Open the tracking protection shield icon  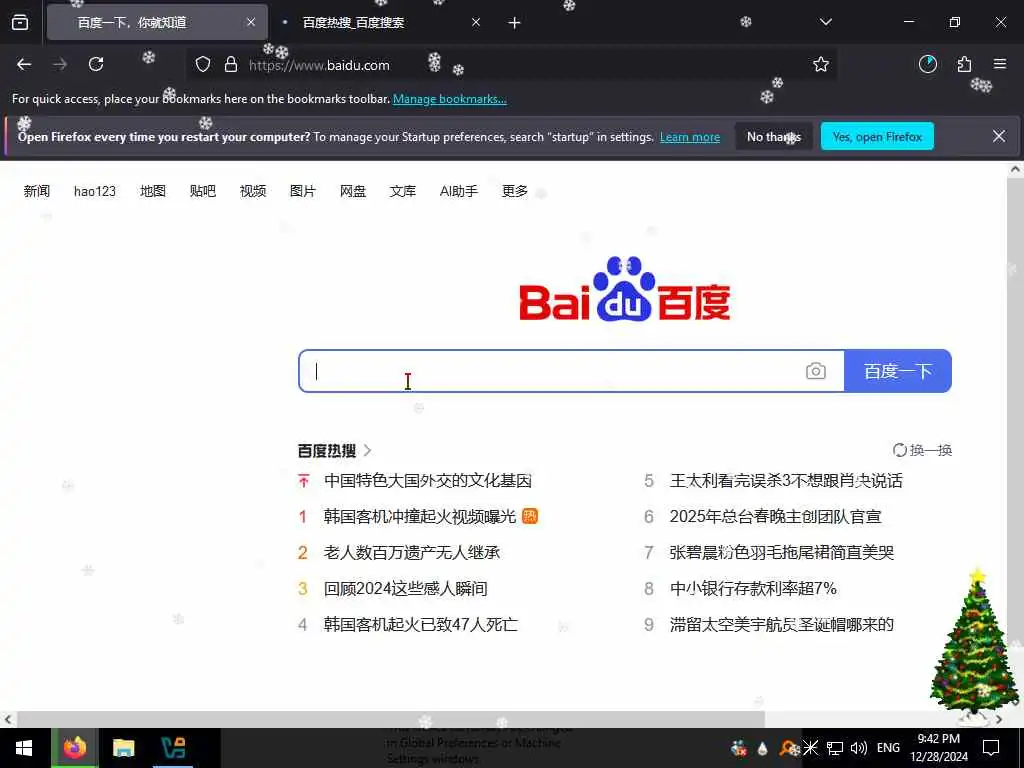click(x=203, y=65)
